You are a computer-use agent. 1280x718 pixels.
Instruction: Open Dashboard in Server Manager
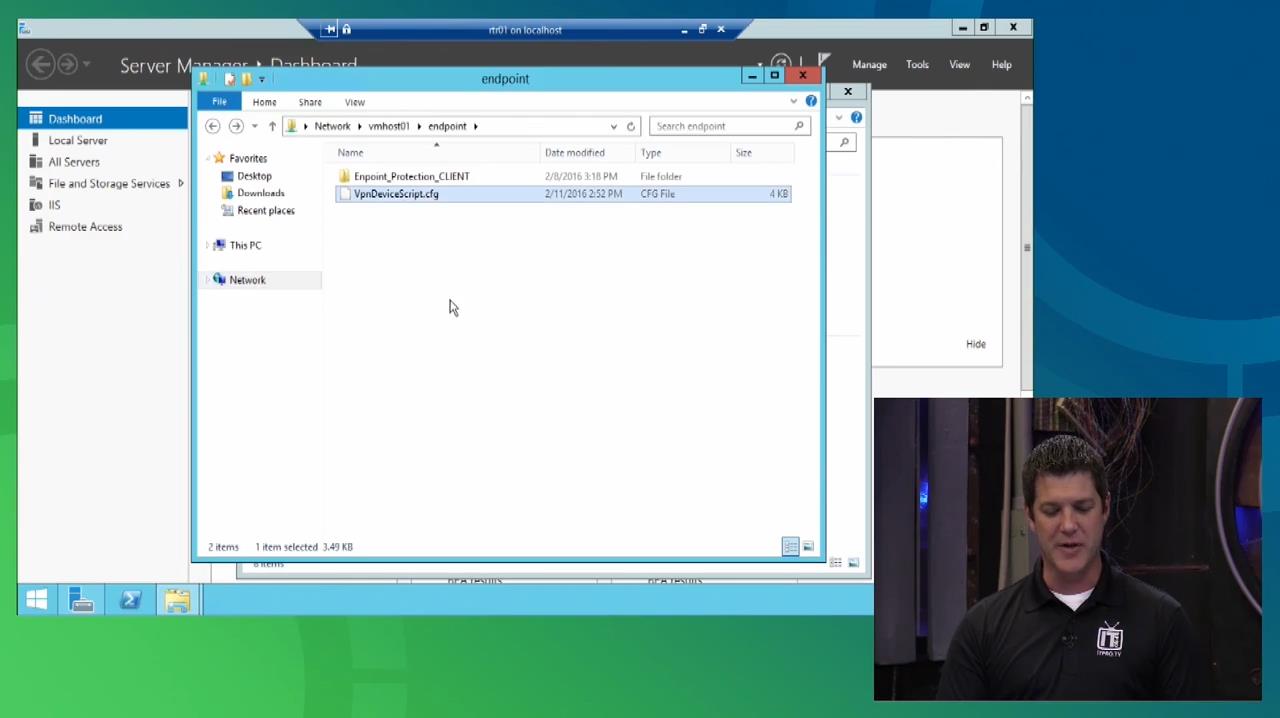[x=75, y=119]
